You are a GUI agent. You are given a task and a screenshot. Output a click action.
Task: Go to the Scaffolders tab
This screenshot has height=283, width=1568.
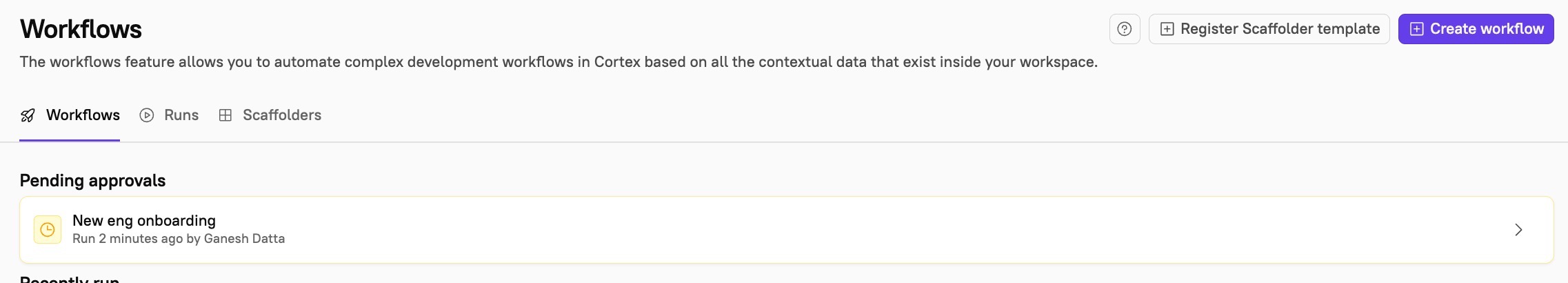pos(281,115)
